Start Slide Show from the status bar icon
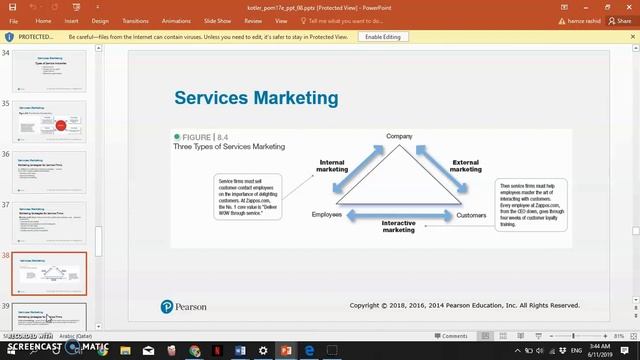Image resolution: width=640 pixels, height=360 pixels. coord(539,336)
